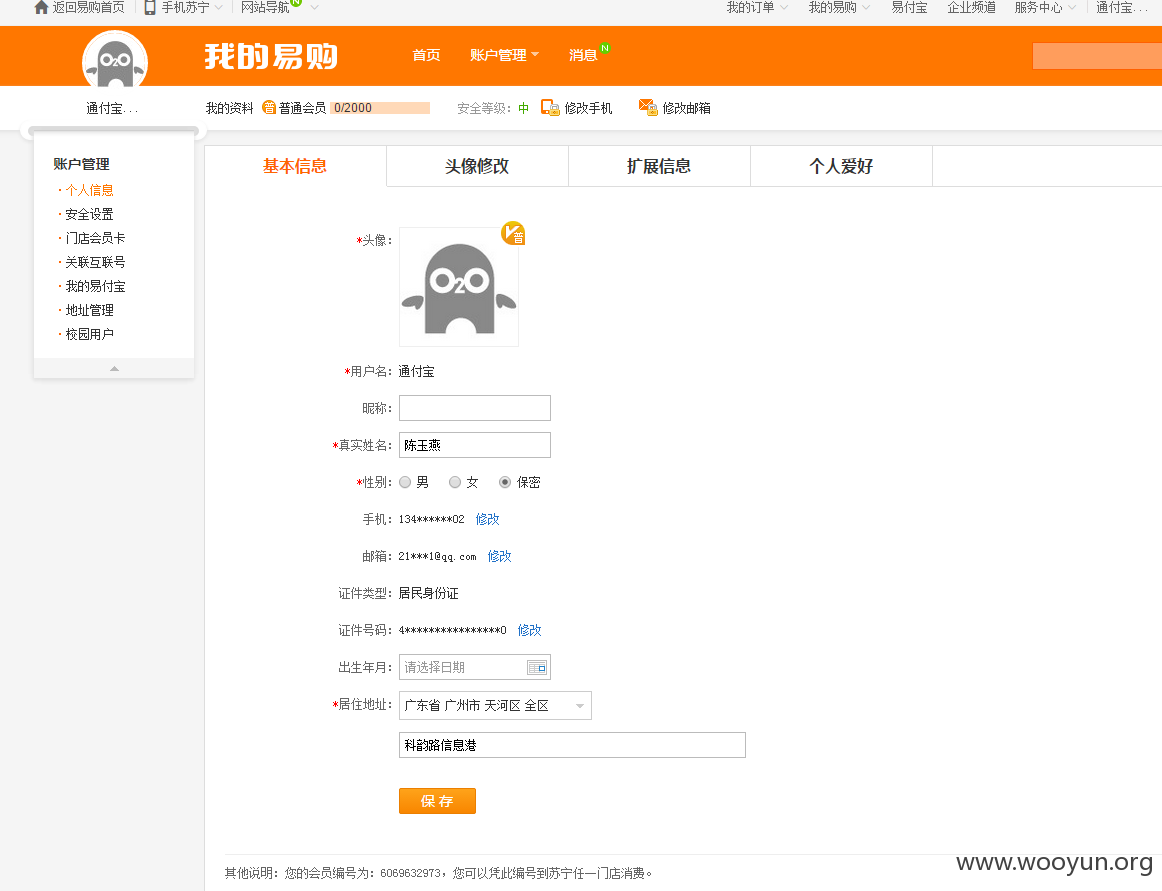Screen dimensions: 1162x891
Task: Expand the 我的订单 dropdown
Action: (784, 7)
